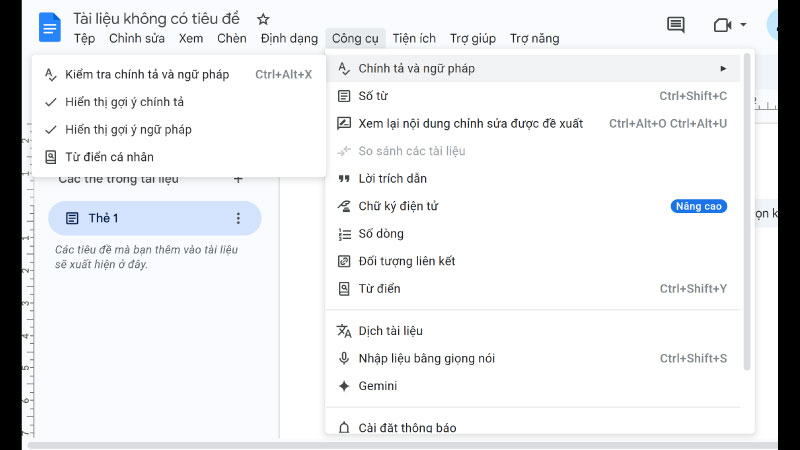Click the personal dictionary icon
The height and width of the screenshot is (450, 800).
pos(51,157)
